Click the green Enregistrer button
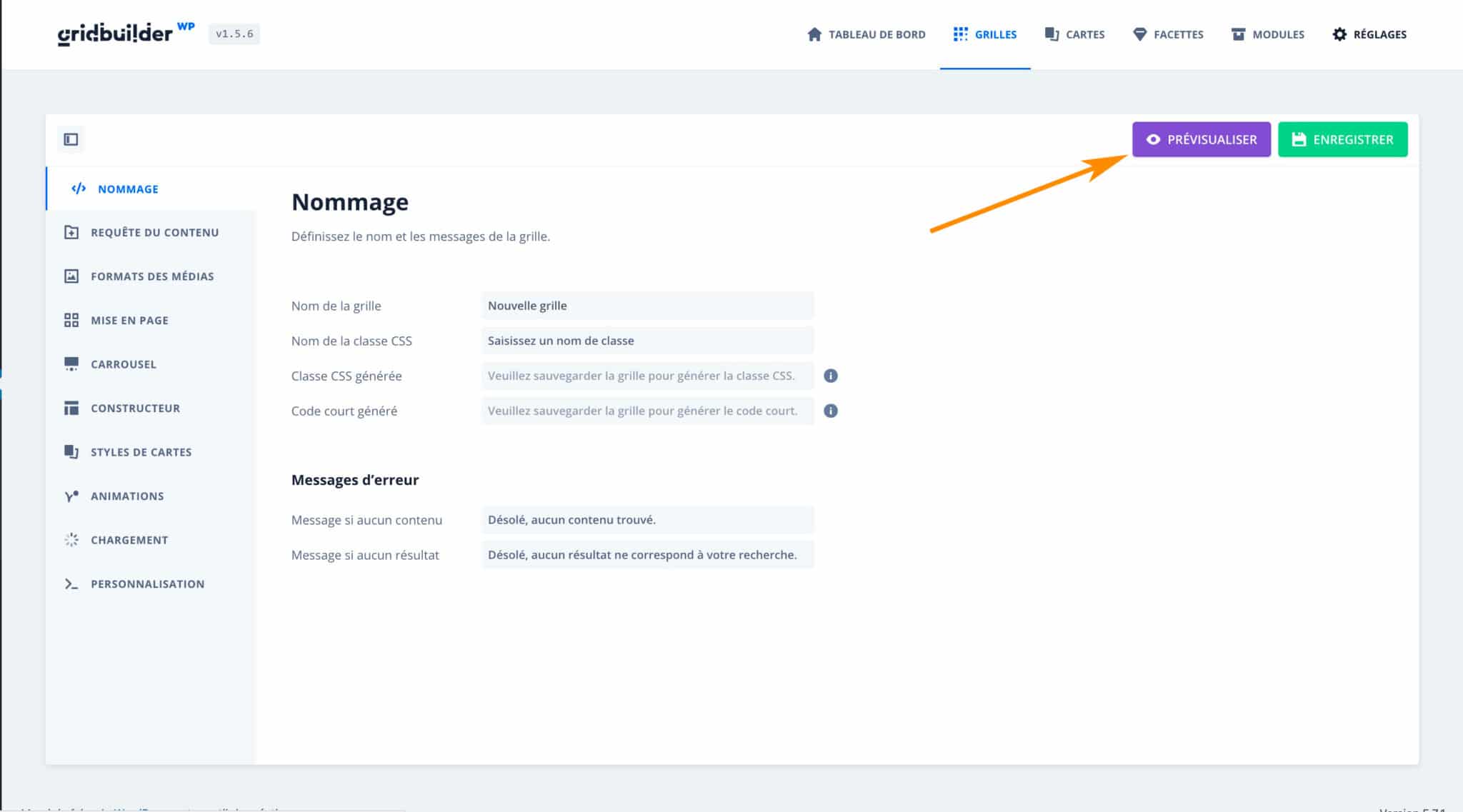 [x=1342, y=139]
